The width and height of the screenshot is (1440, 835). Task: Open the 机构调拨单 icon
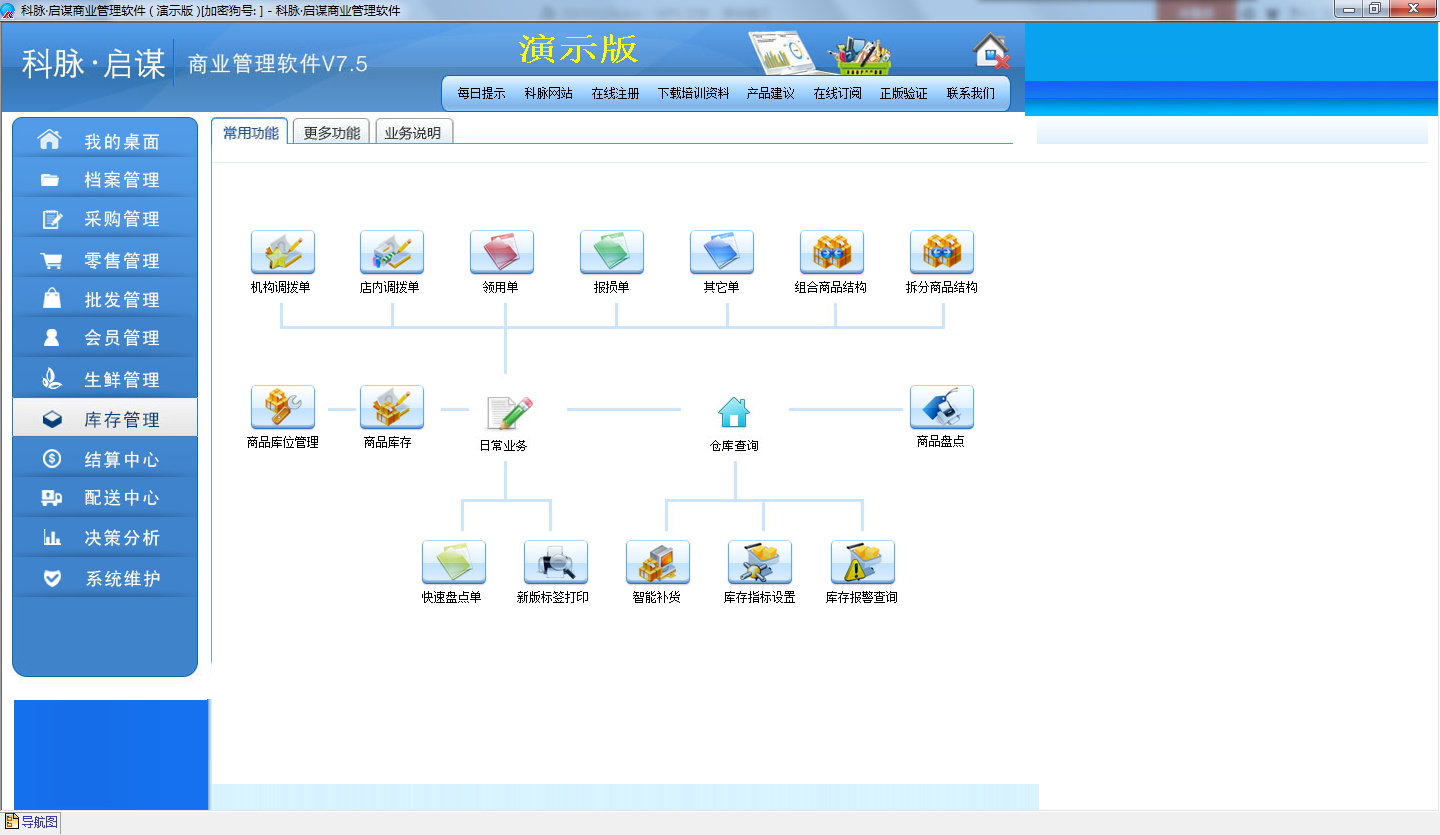[x=283, y=252]
